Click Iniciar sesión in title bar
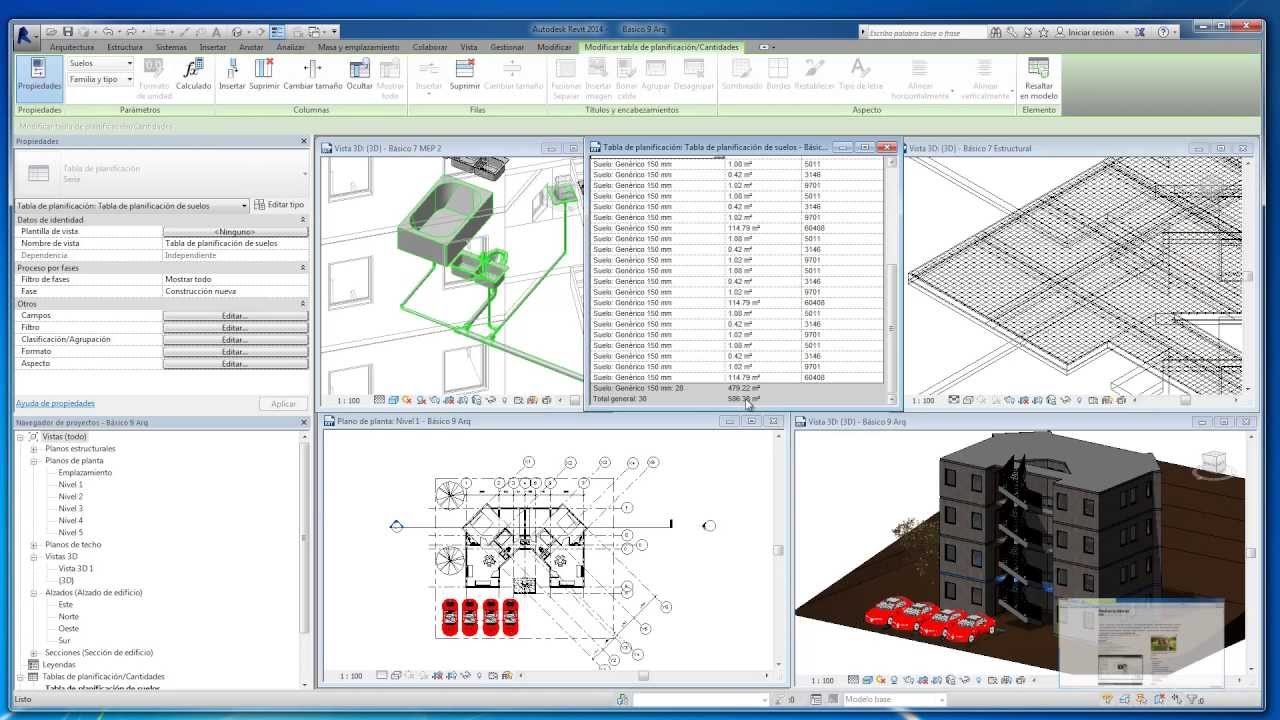 pos(1090,33)
